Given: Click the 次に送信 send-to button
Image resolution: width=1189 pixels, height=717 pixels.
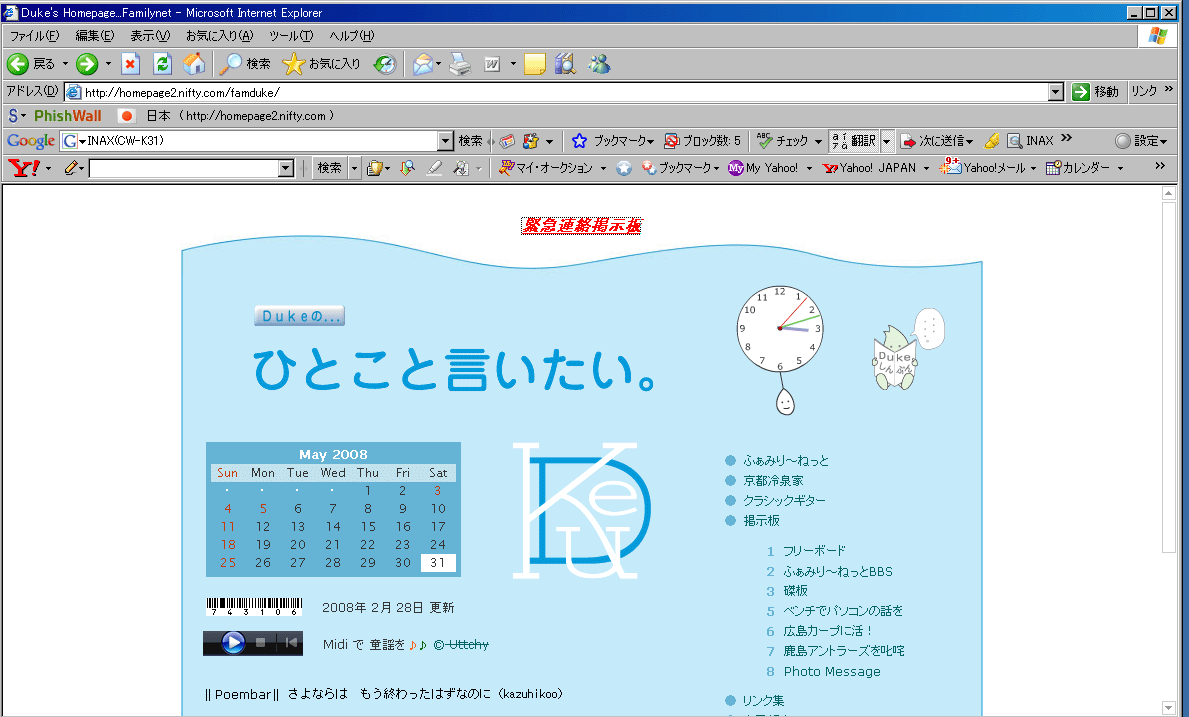Looking at the screenshot, I should pos(936,141).
